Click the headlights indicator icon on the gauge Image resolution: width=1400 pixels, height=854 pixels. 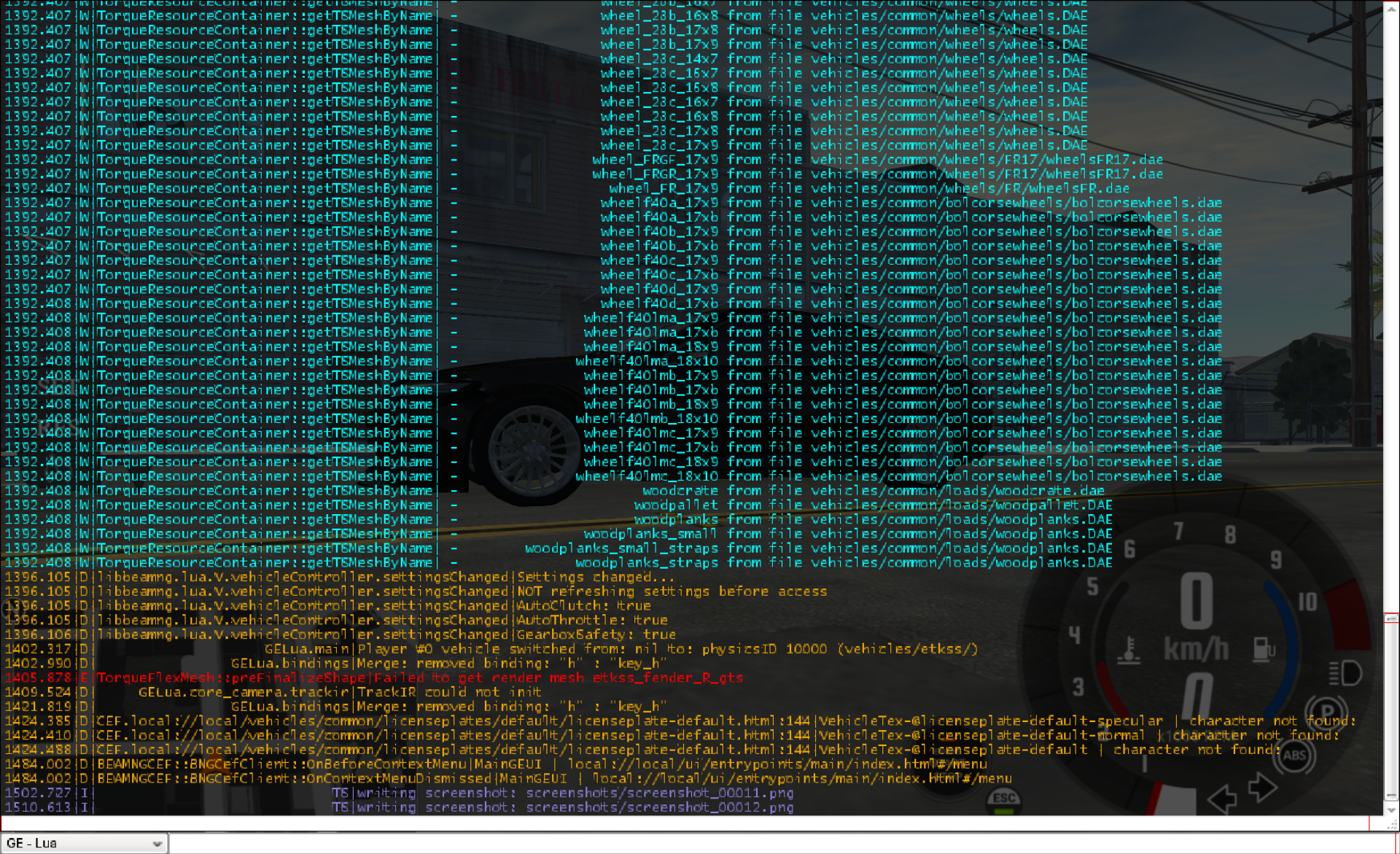(x=1345, y=672)
